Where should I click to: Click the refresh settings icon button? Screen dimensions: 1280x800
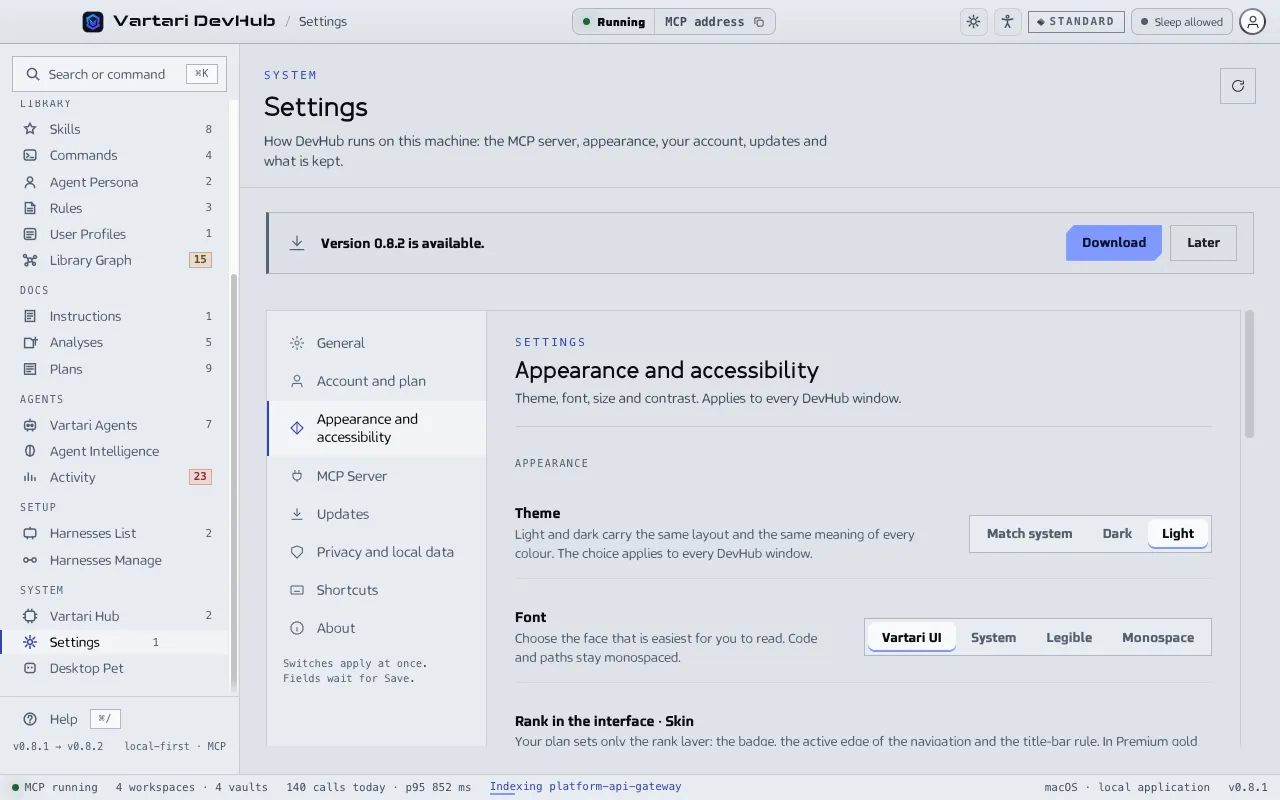pyautogui.click(x=1238, y=86)
